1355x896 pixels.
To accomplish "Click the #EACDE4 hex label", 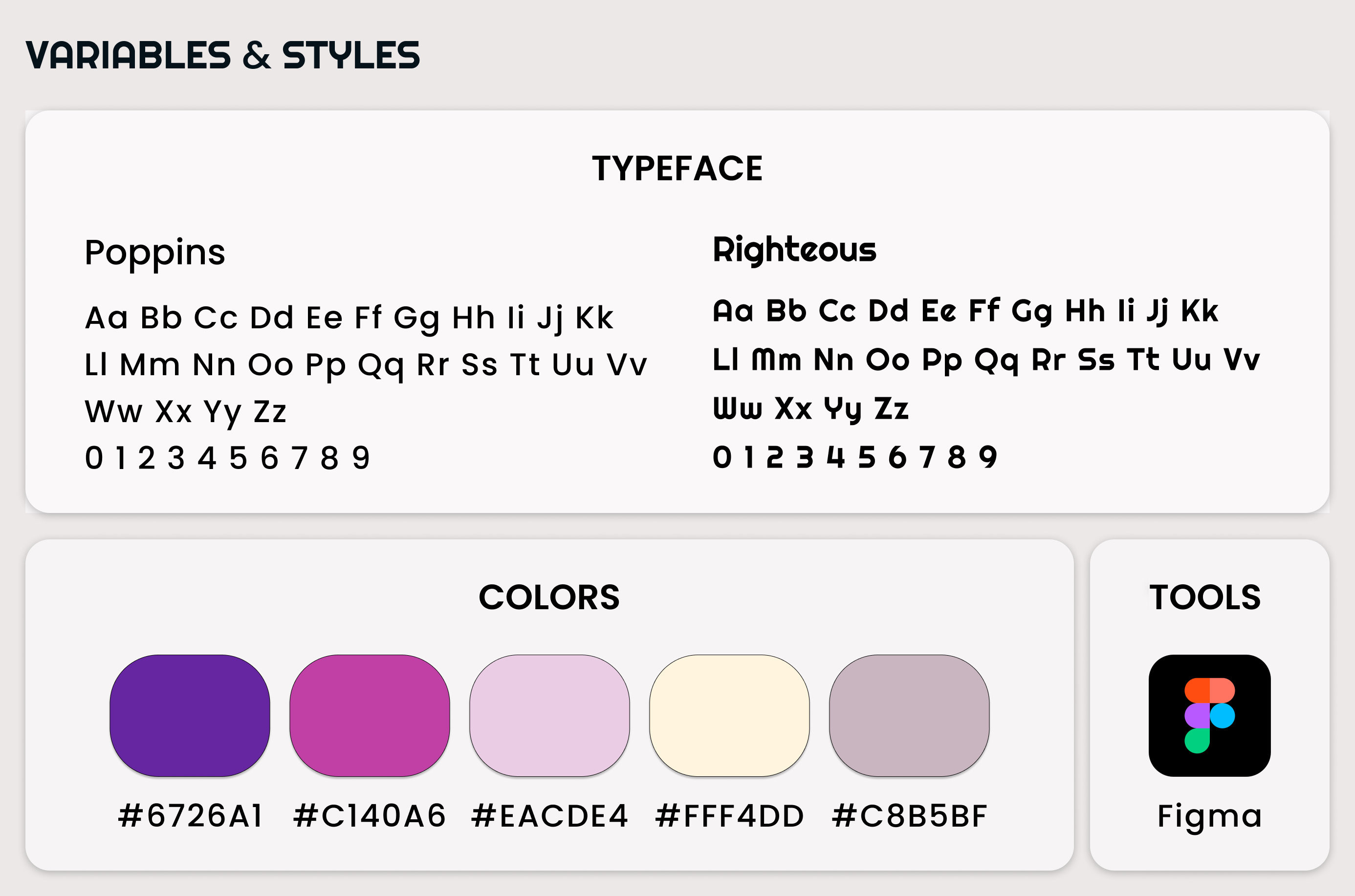I will point(549,816).
